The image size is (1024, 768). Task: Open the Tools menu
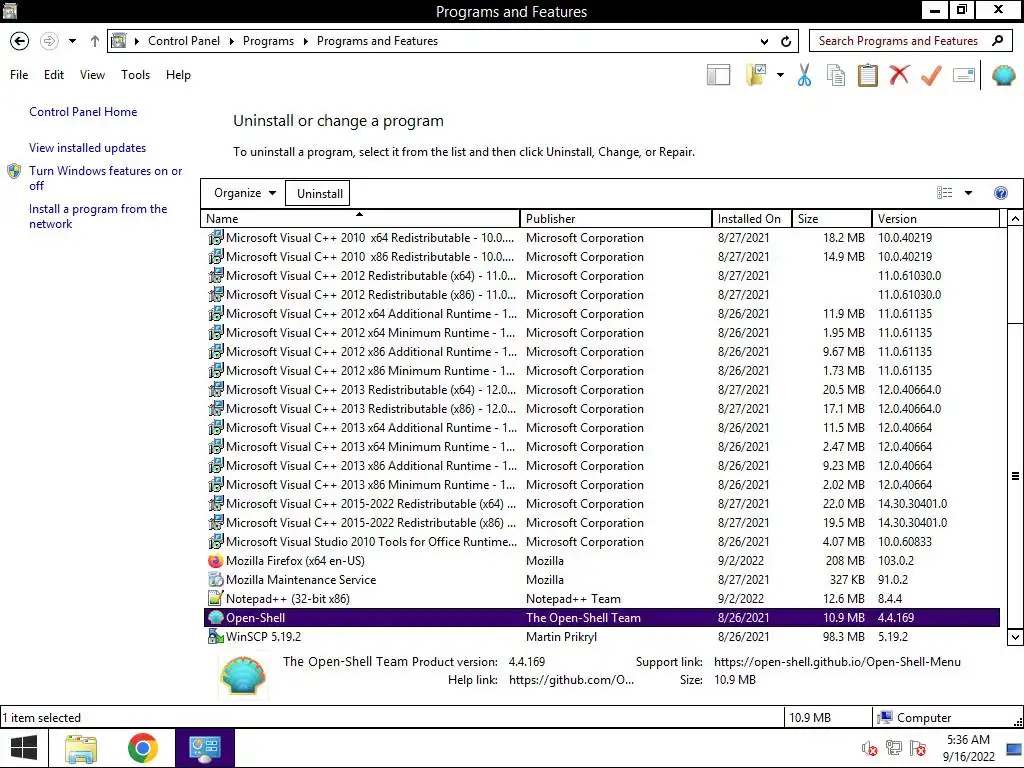click(135, 74)
